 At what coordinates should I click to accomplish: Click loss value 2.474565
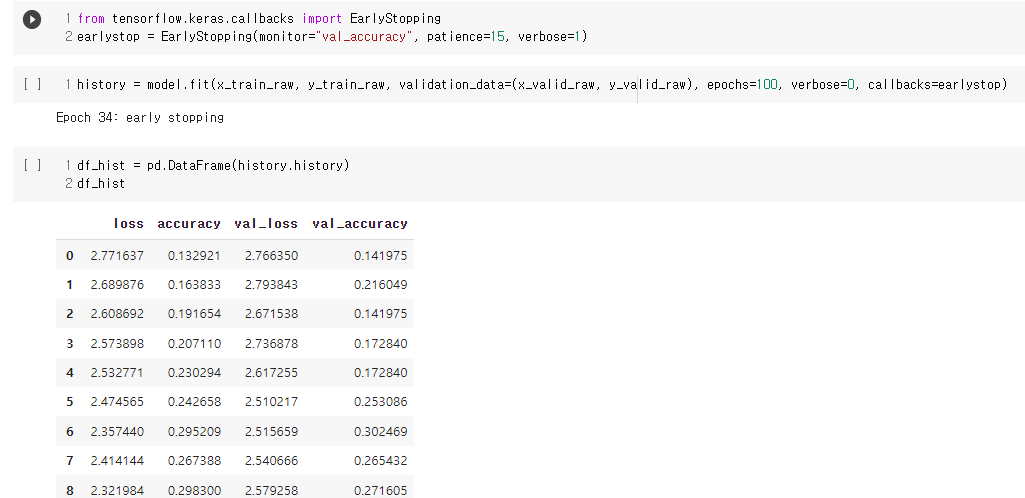click(x=117, y=401)
